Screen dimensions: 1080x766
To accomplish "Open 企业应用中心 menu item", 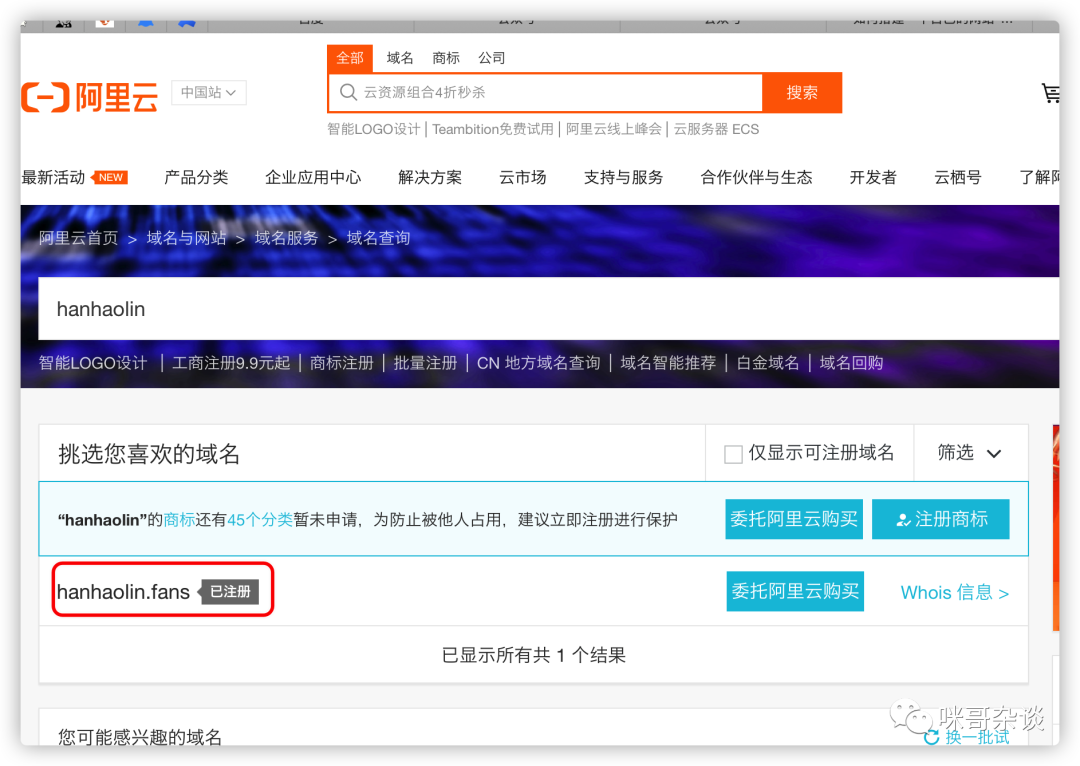I will pyautogui.click(x=313, y=178).
